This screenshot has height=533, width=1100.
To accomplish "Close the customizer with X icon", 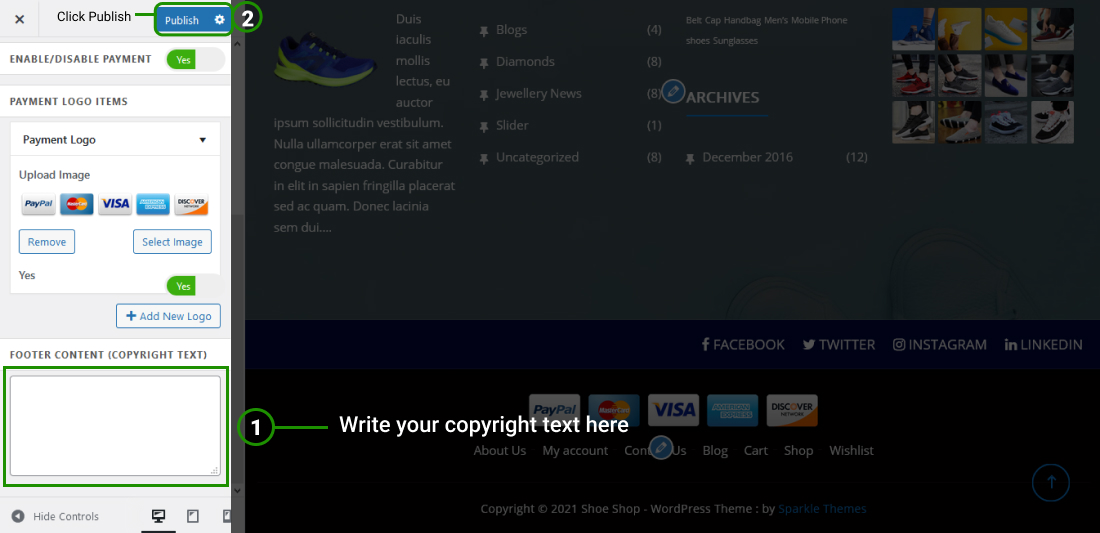I will point(20,20).
